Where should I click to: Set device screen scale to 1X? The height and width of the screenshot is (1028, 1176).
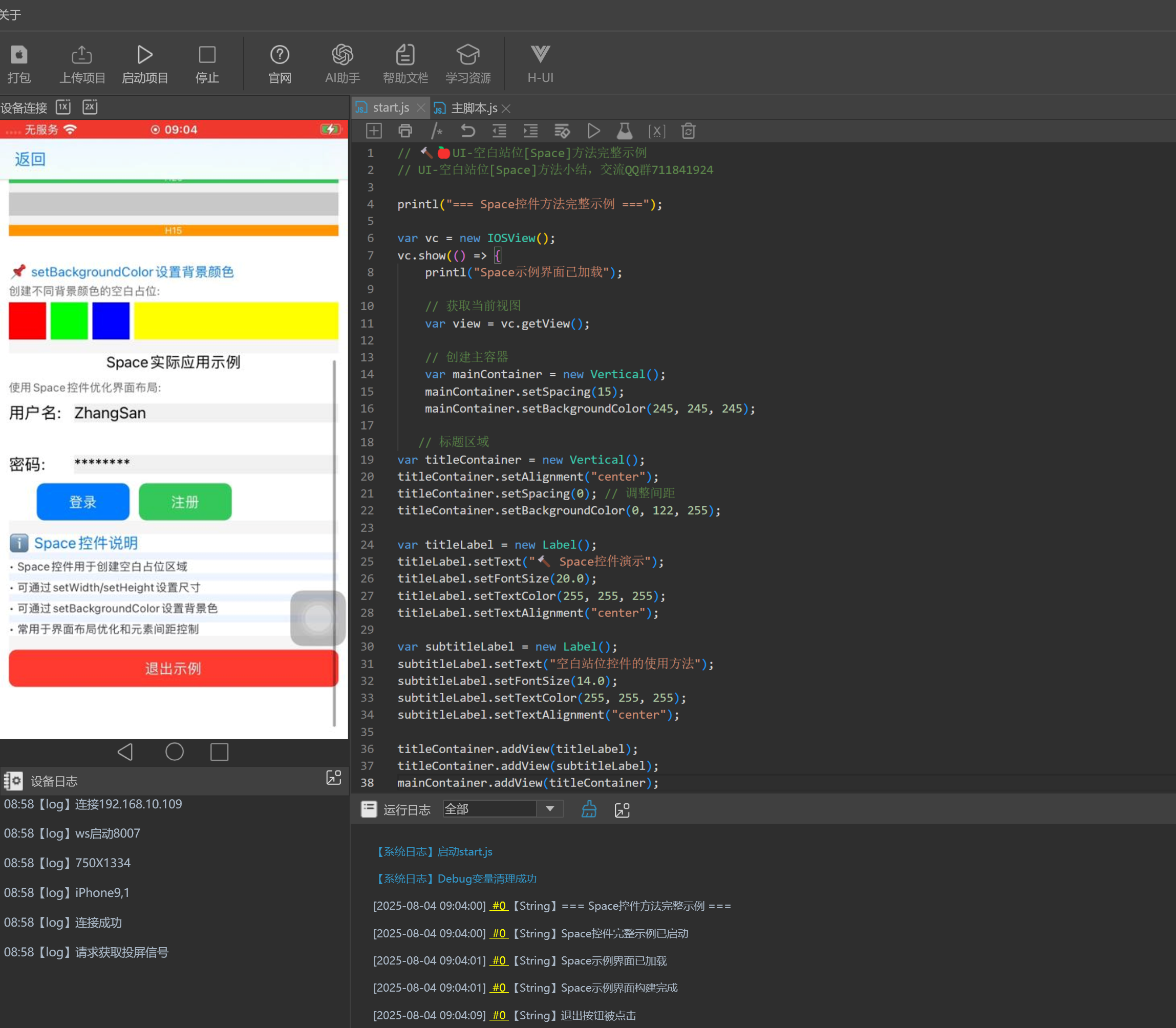(63, 106)
